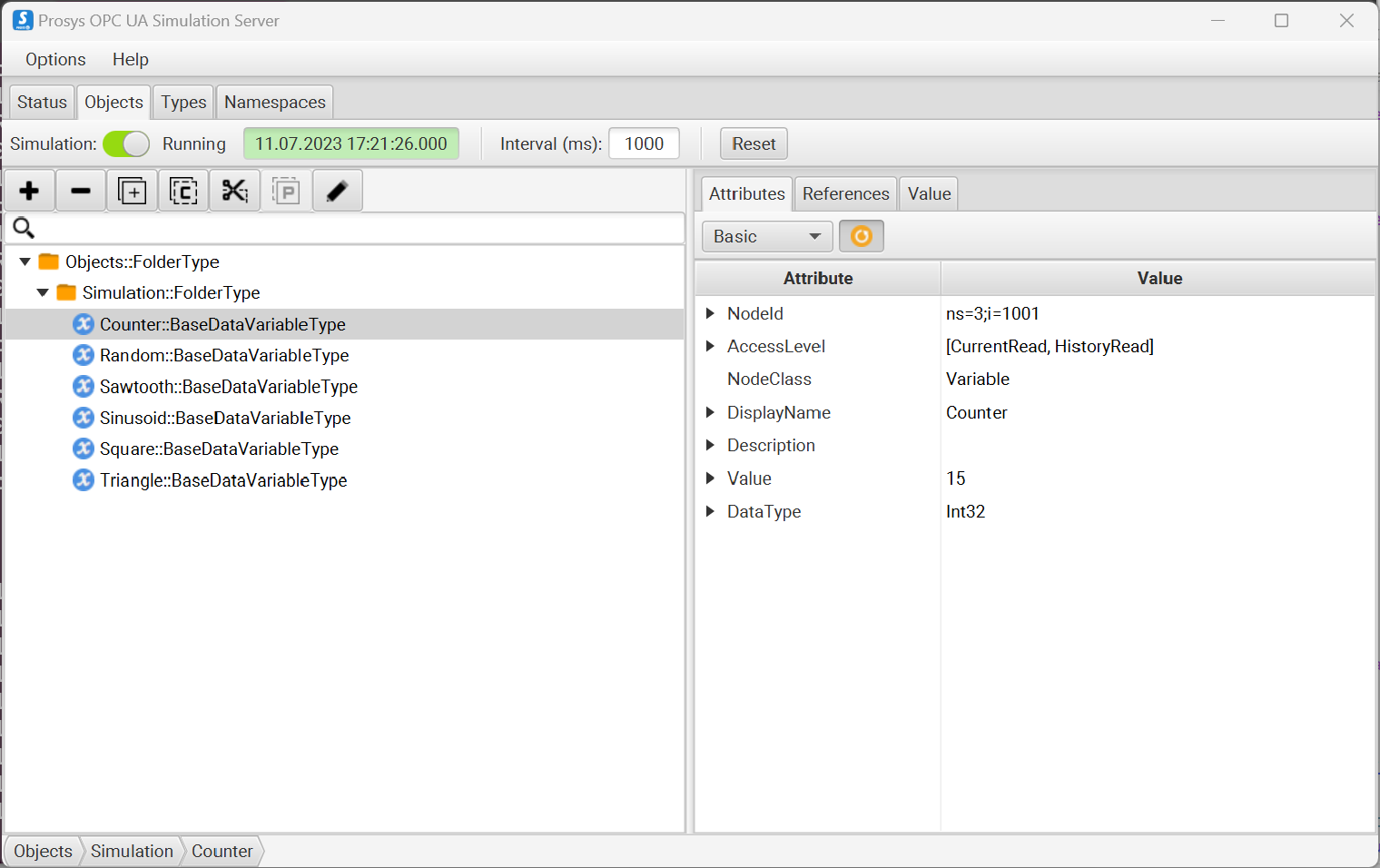Screen dimensions: 1380x868
Task: Click the Int32 DataType value
Action: click(965, 511)
